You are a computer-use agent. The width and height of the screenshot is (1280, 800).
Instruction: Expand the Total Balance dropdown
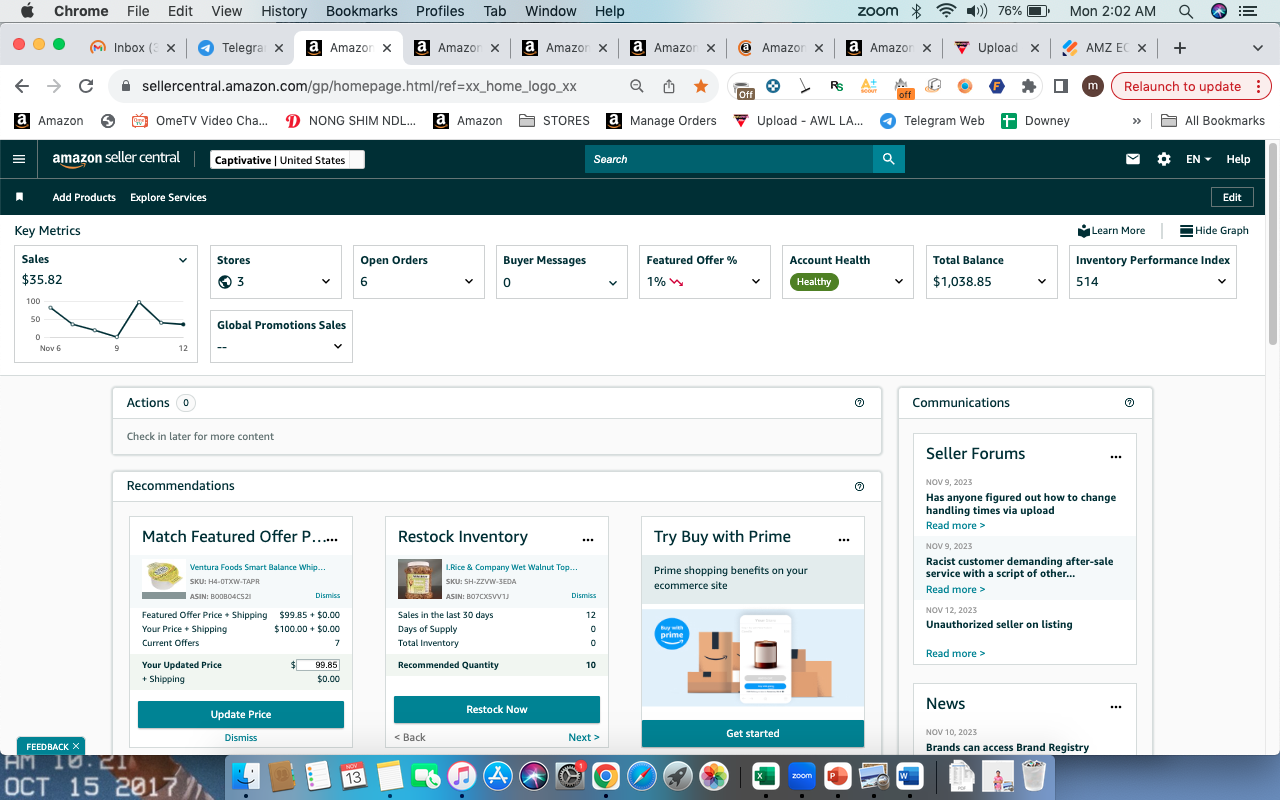tap(1042, 282)
